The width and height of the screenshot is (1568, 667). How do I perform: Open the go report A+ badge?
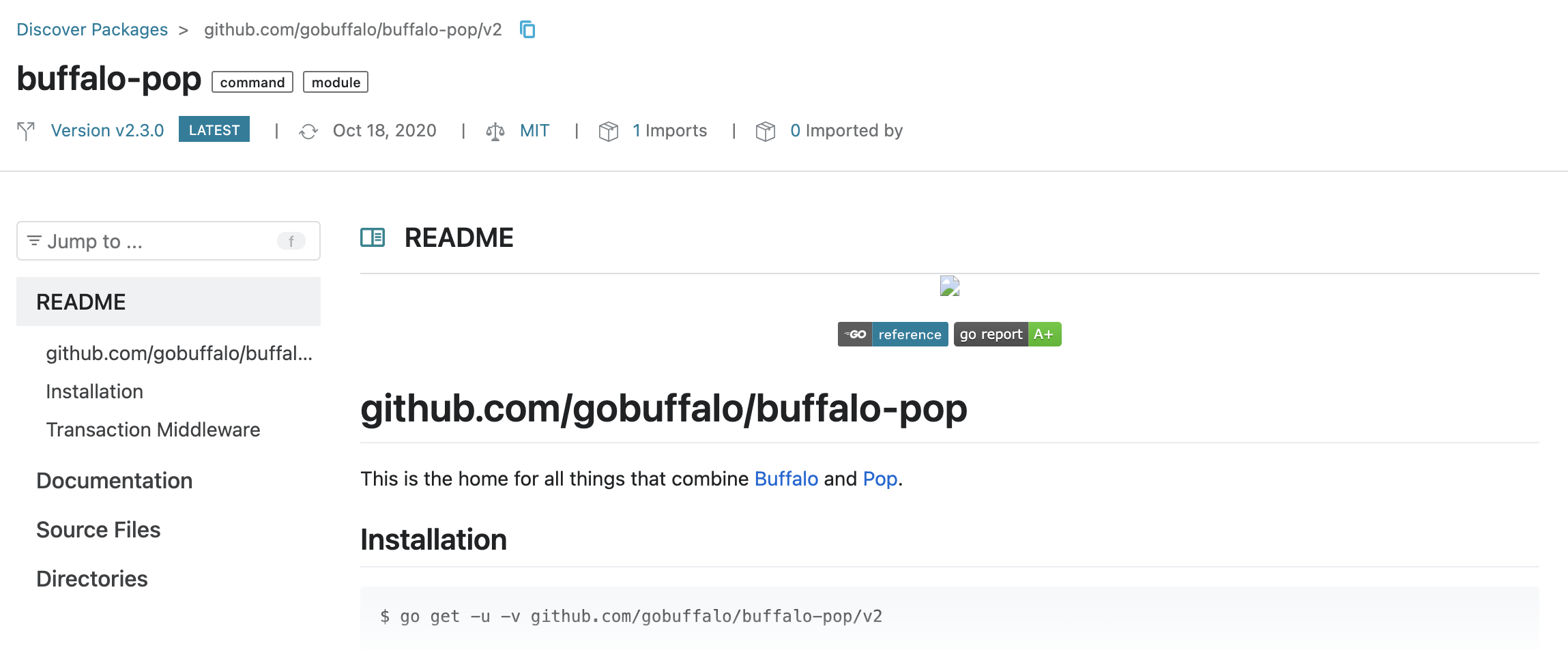tap(1007, 334)
